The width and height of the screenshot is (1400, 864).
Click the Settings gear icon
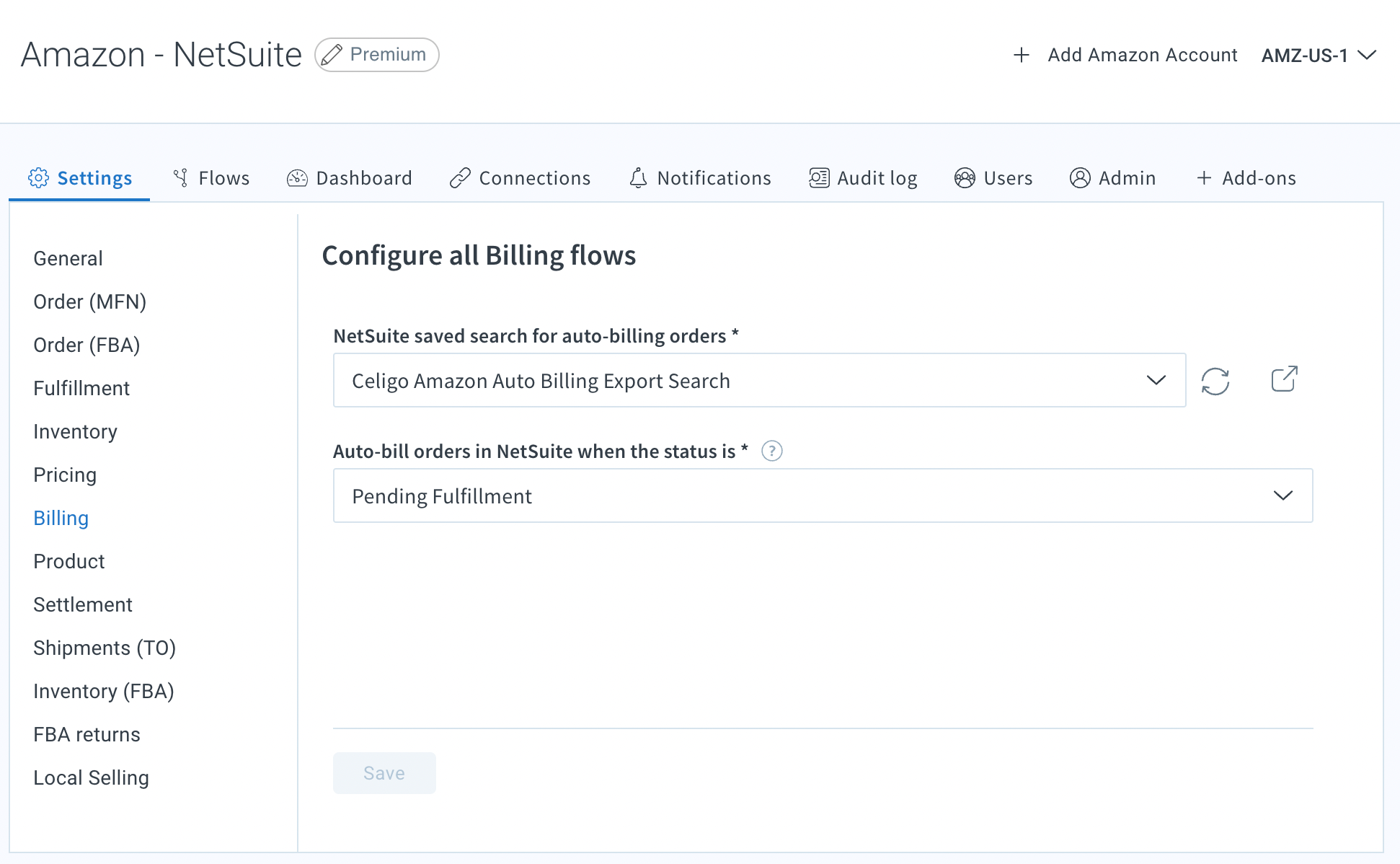tap(38, 178)
